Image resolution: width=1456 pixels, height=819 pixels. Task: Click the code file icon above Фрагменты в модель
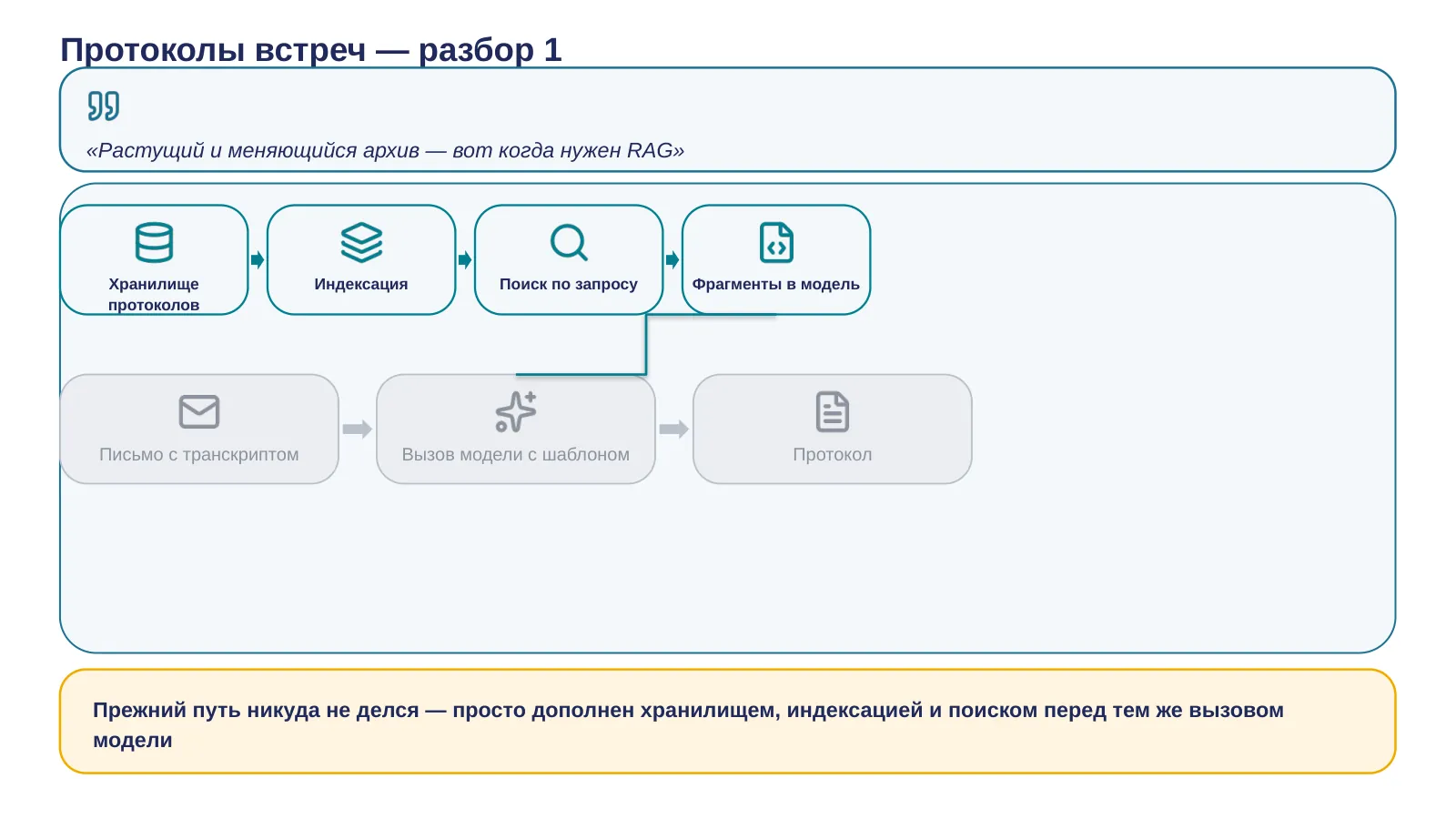[x=776, y=243]
